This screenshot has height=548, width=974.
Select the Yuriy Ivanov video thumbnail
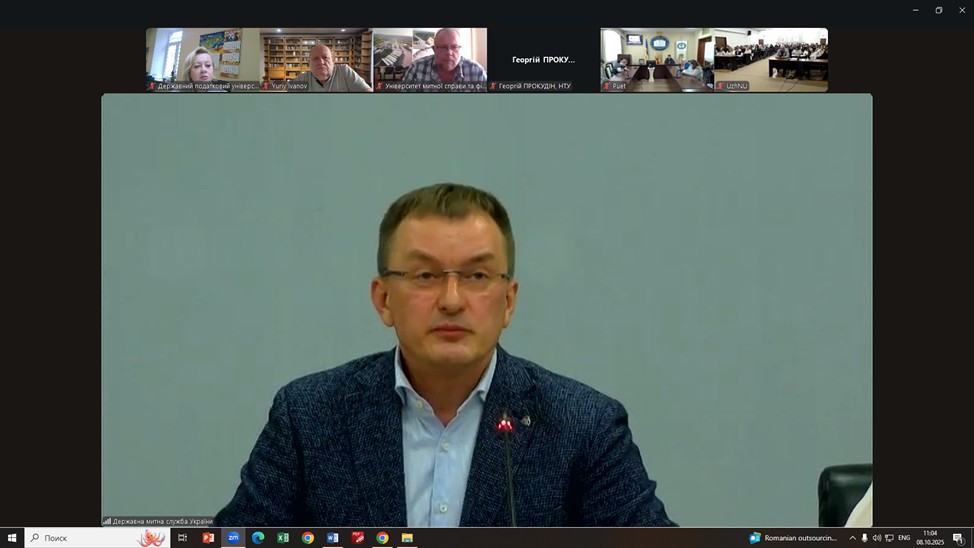pyautogui.click(x=316, y=60)
